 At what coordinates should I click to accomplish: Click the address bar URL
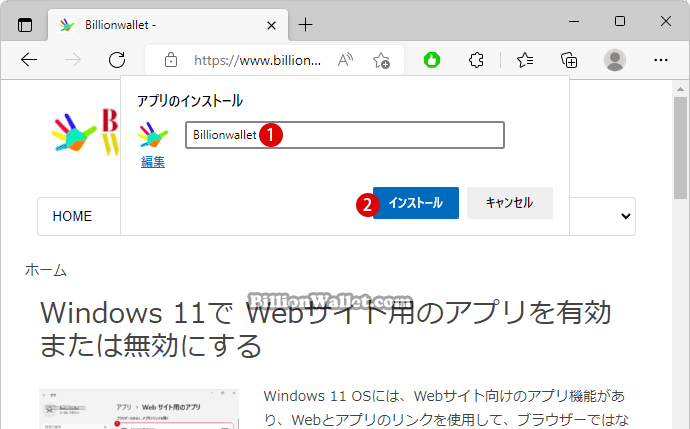(x=257, y=60)
